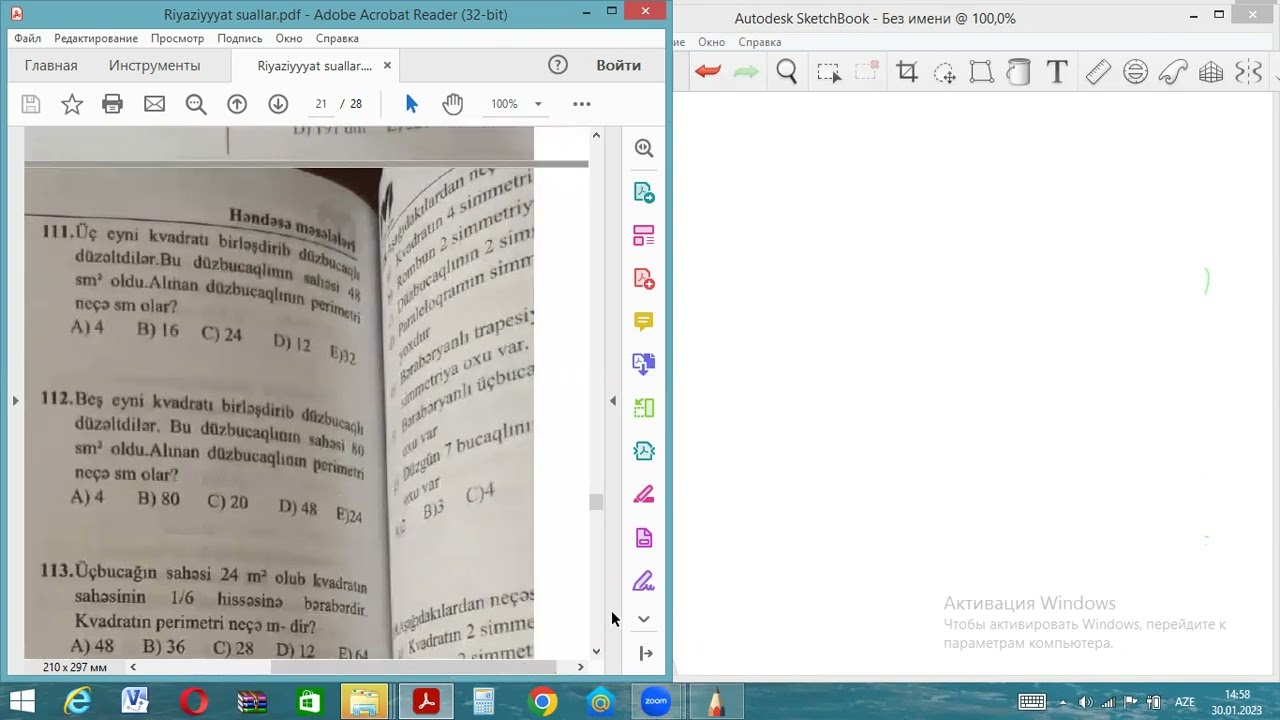Open the three-dots more tools menu
Image resolution: width=1280 pixels, height=720 pixels.
coord(582,104)
